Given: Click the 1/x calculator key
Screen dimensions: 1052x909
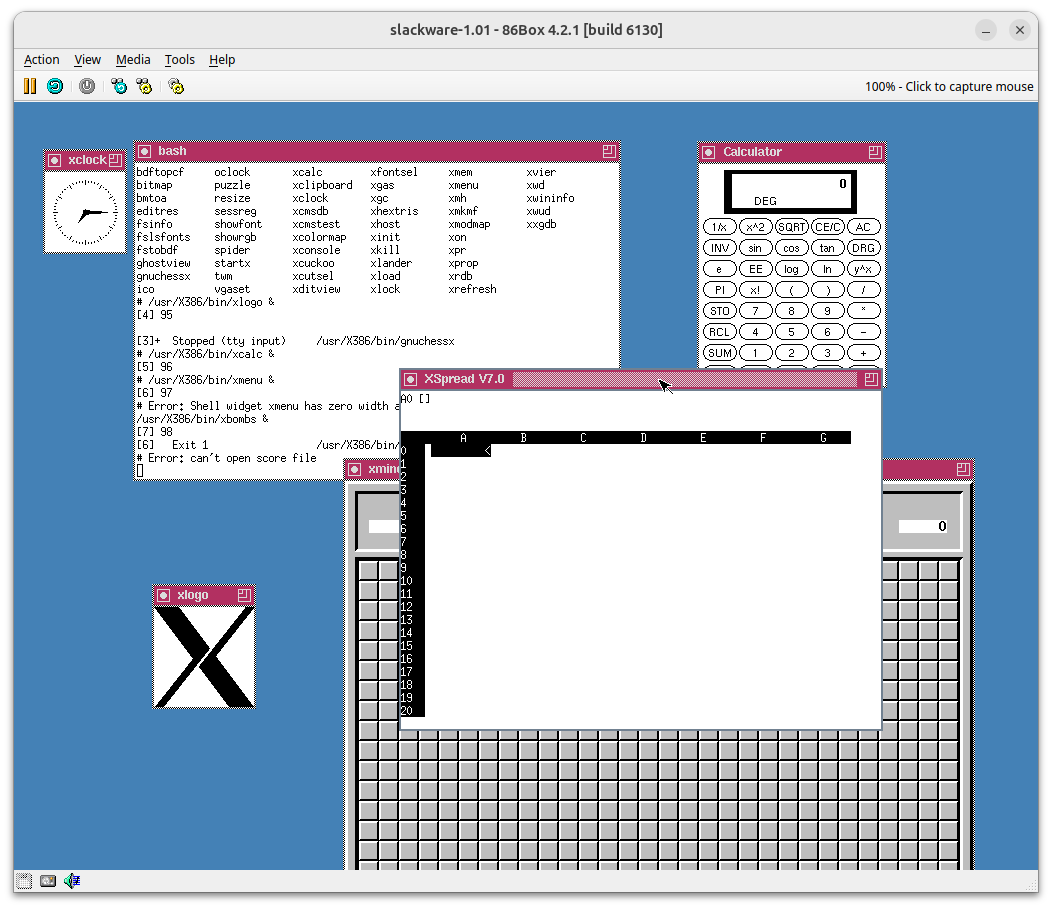Looking at the screenshot, I should click(x=719, y=227).
